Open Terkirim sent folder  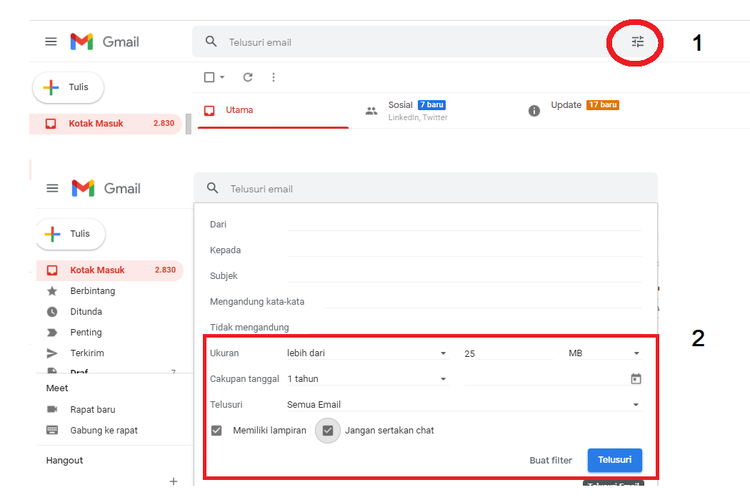pyautogui.click(x=87, y=353)
